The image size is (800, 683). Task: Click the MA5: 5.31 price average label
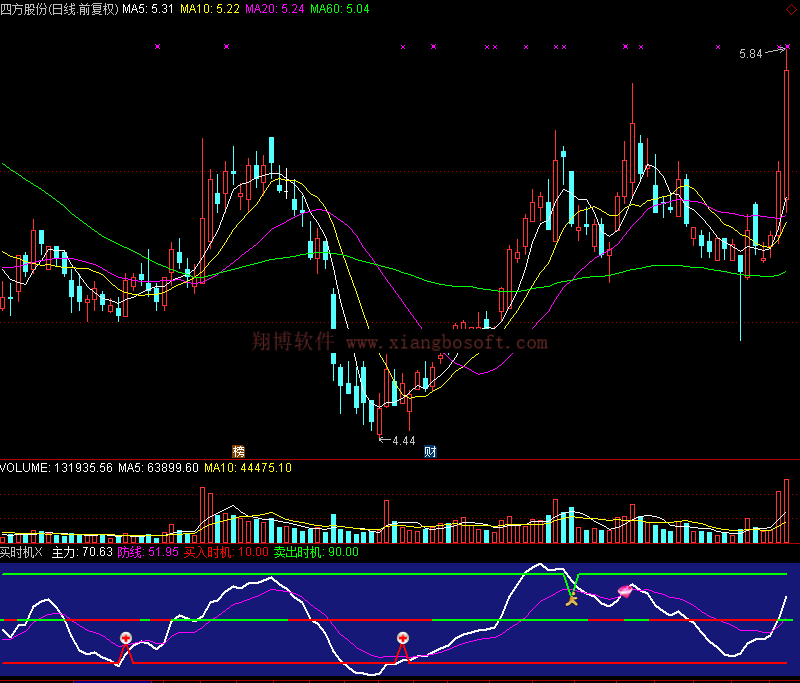pos(148,9)
